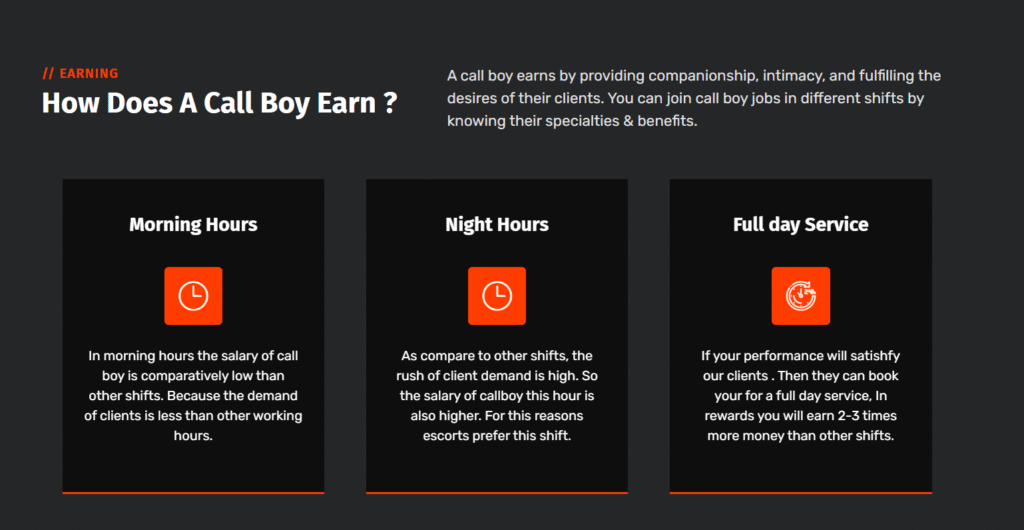The width and height of the screenshot is (1024, 530).
Task: Click the orange underline of Morning Hours card
Action: 193,492
